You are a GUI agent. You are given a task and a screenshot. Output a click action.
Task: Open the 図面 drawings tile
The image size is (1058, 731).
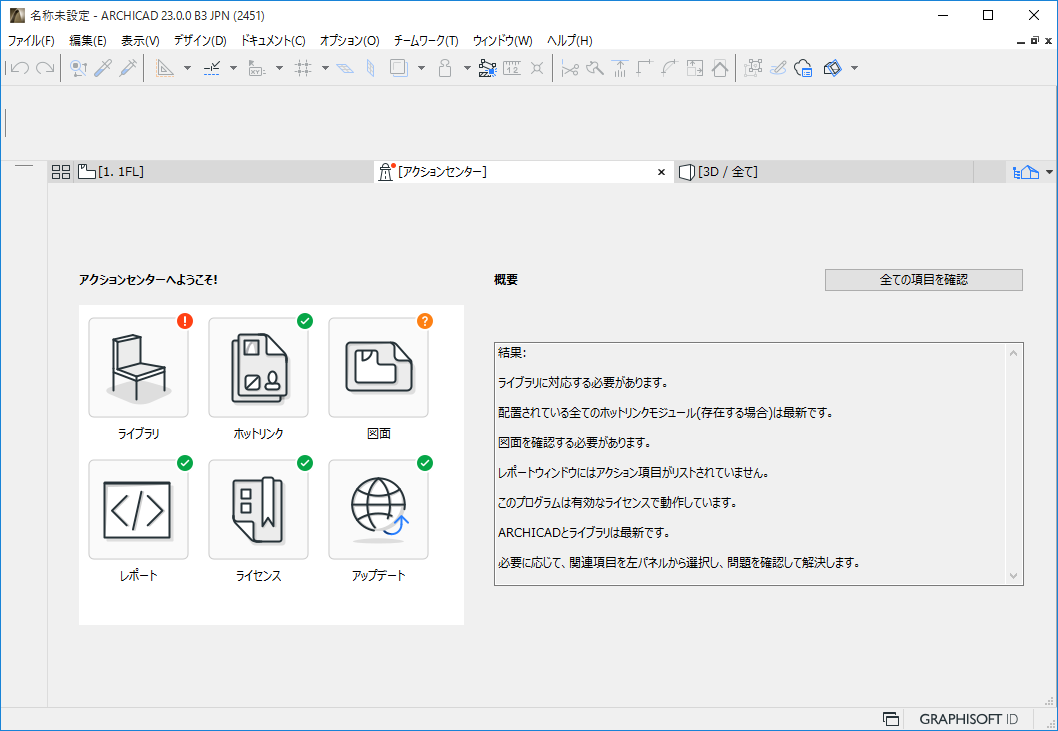[x=379, y=368]
